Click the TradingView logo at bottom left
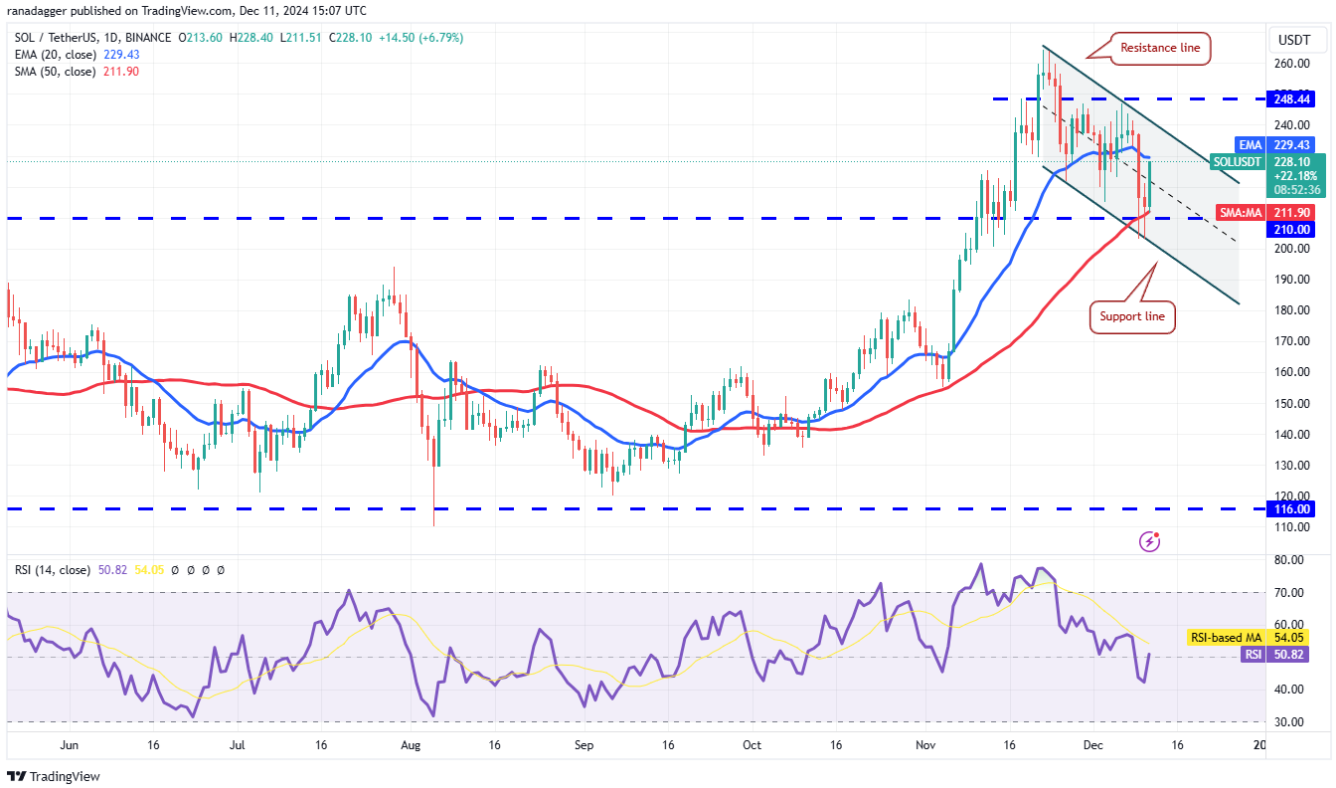The width and height of the screenshot is (1336, 788). pyautogui.click(x=54, y=776)
